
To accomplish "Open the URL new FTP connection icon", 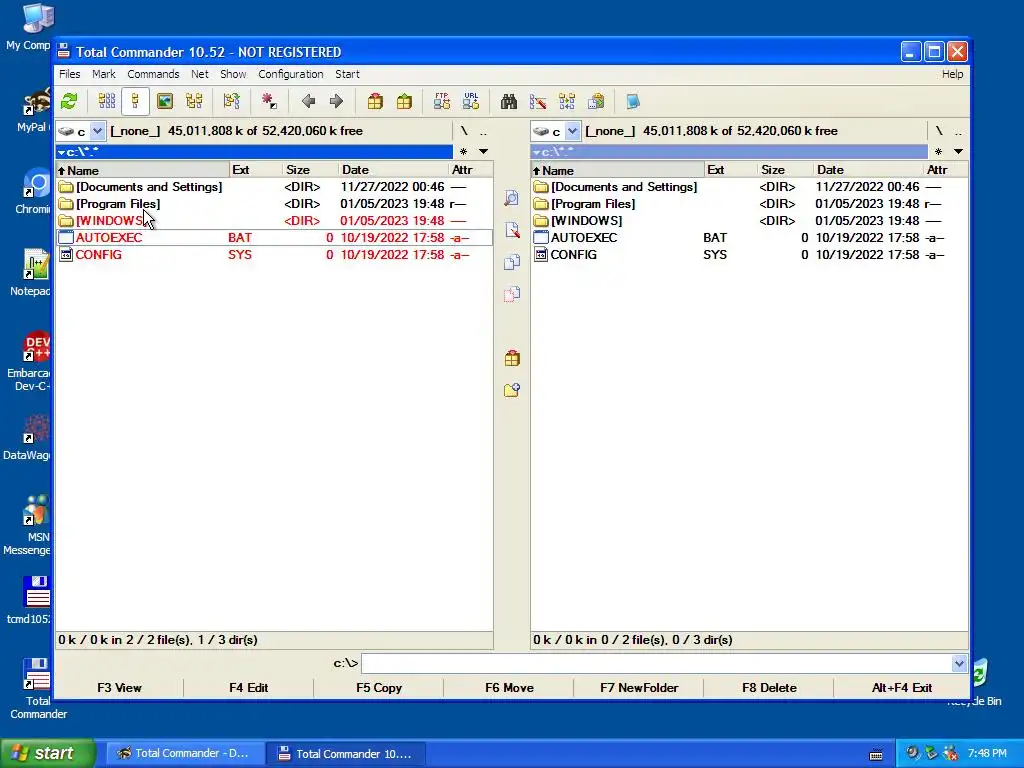I will [471, 101].
